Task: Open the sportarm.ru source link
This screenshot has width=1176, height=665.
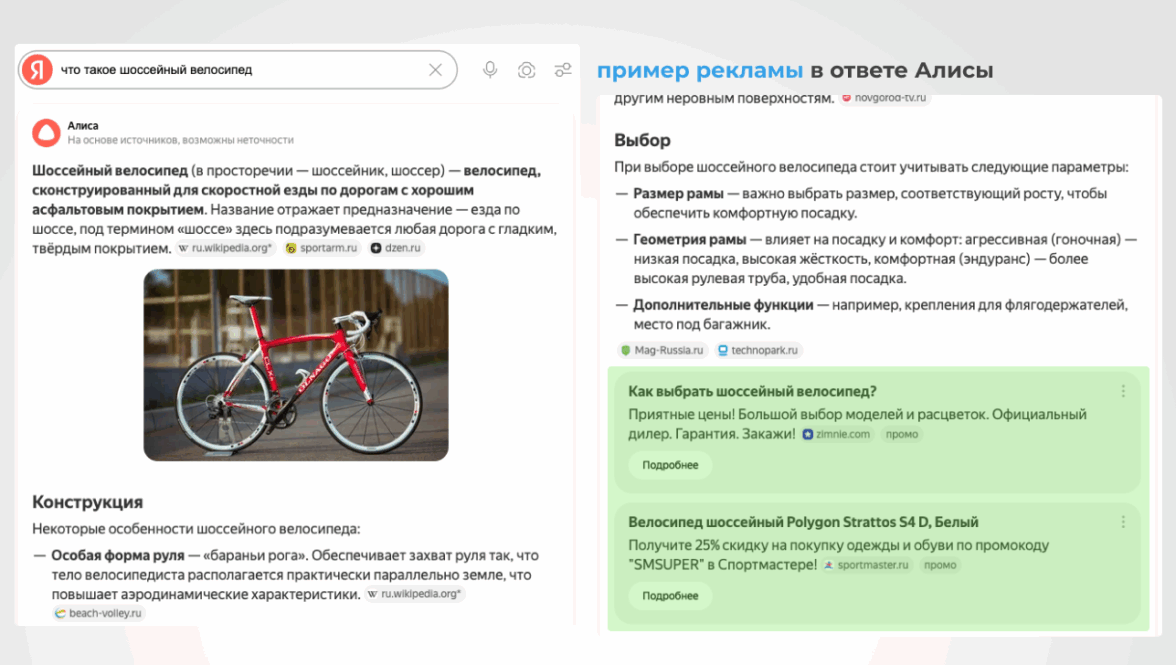Action: click(321, 248)
